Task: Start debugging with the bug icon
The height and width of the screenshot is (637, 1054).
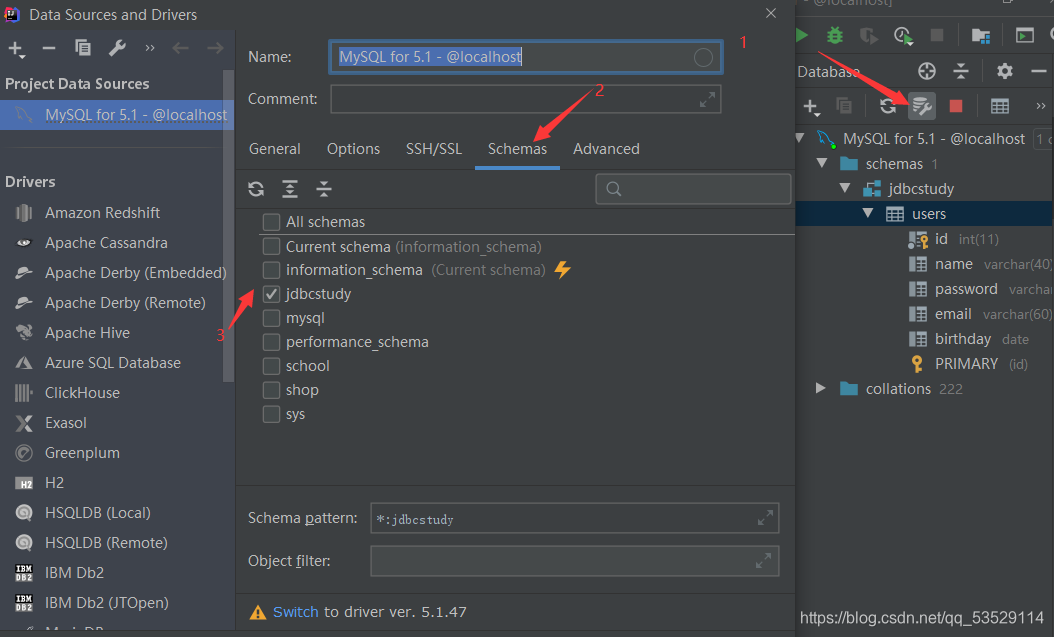Action: point(835,35)
